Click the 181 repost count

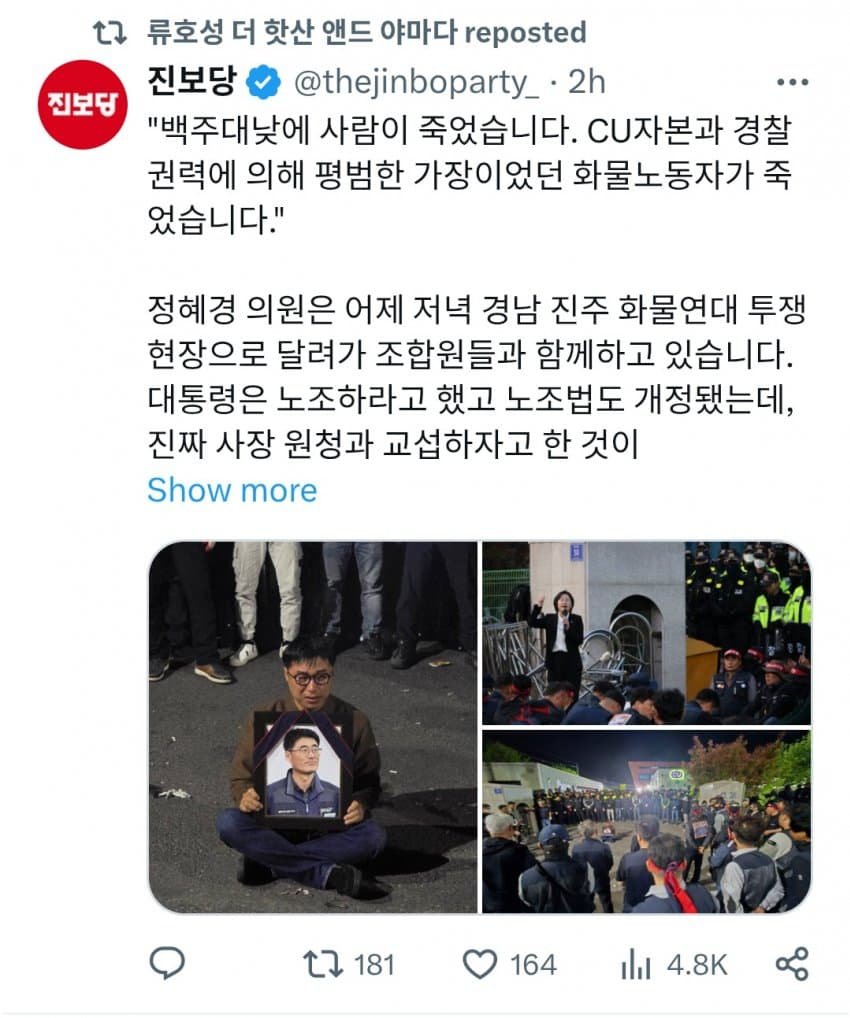click(375, 965)
